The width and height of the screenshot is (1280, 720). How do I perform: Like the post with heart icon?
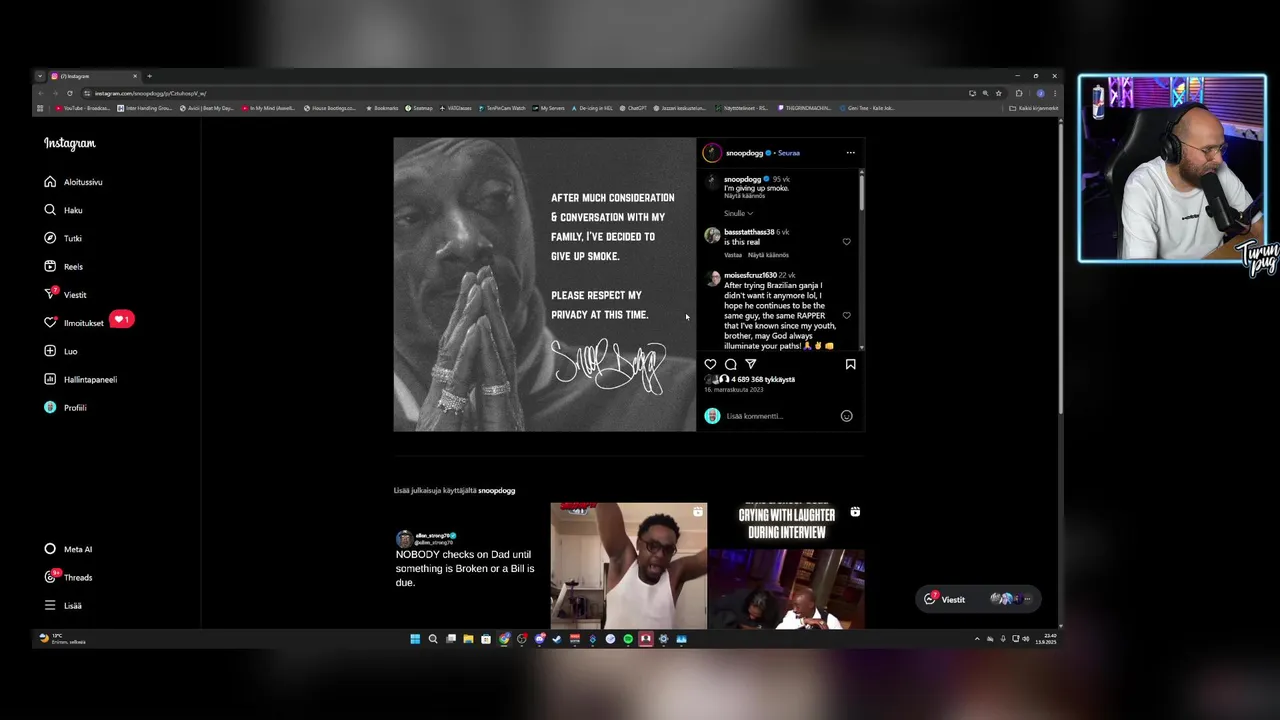pyautogui.click(x=710, y=364)
